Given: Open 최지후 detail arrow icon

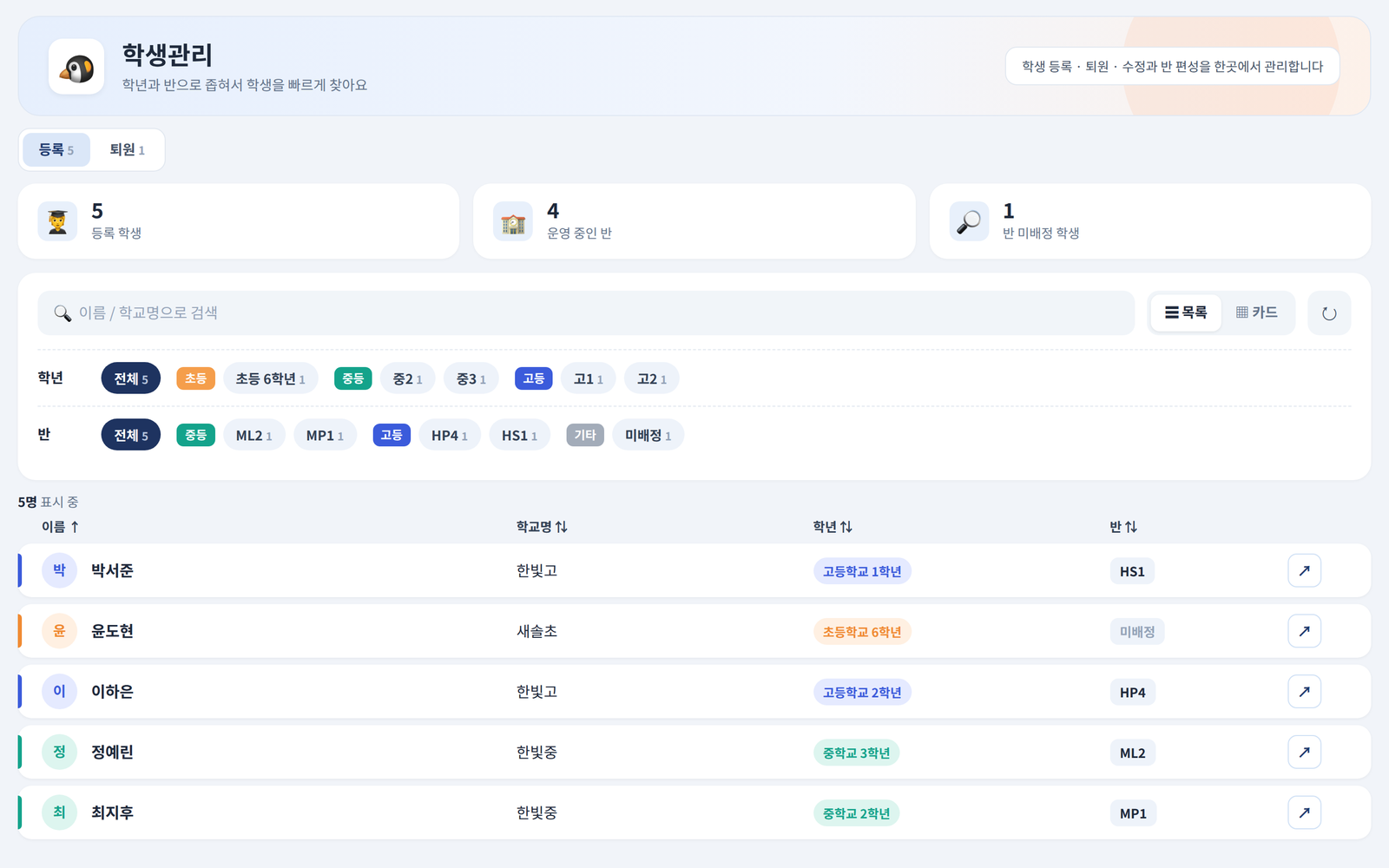Looking at the screenshot, I should 1304,812.
